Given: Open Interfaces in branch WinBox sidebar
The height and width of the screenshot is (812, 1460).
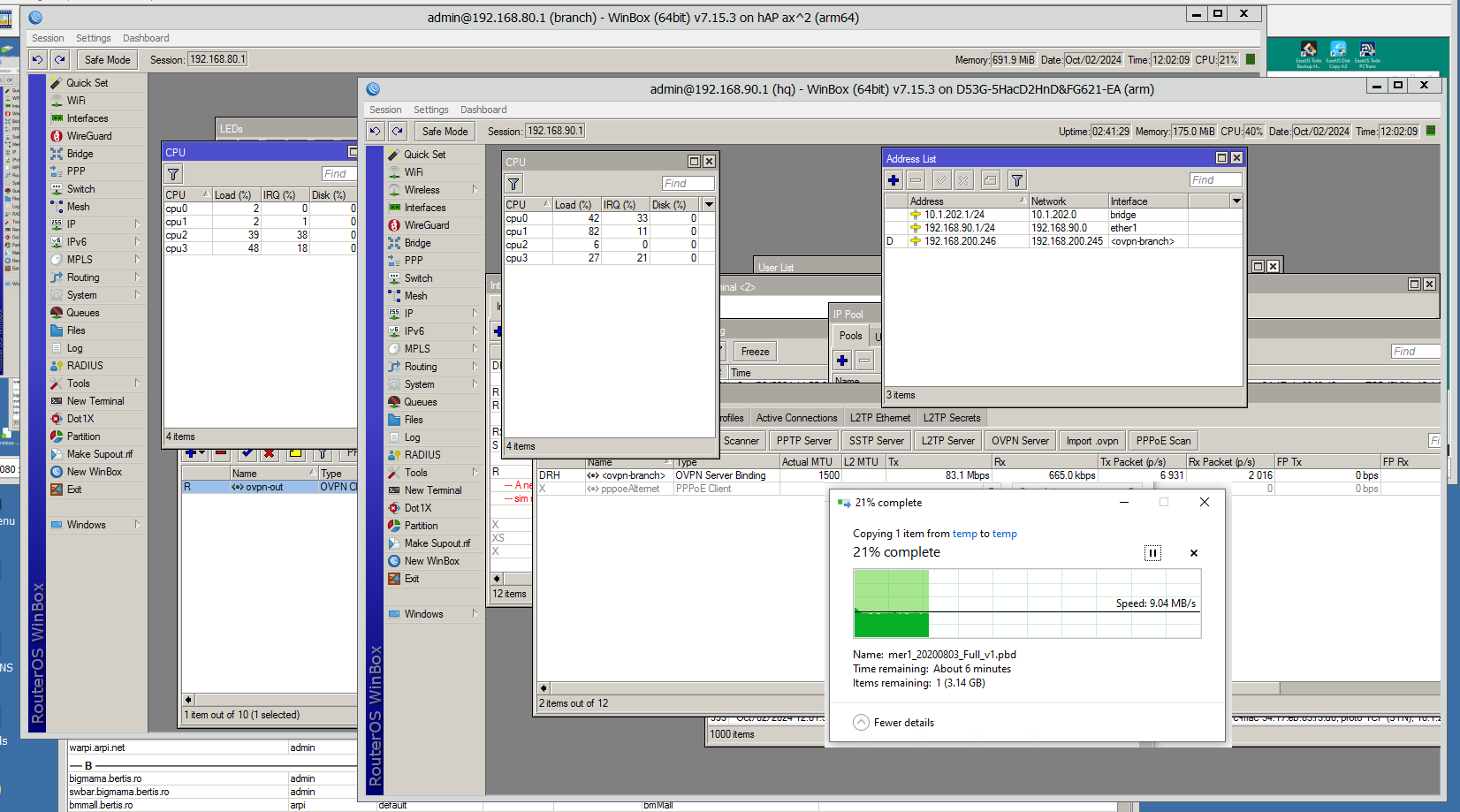Looking at the screenshot, I should pyautogui.click(x=87, y=118).
